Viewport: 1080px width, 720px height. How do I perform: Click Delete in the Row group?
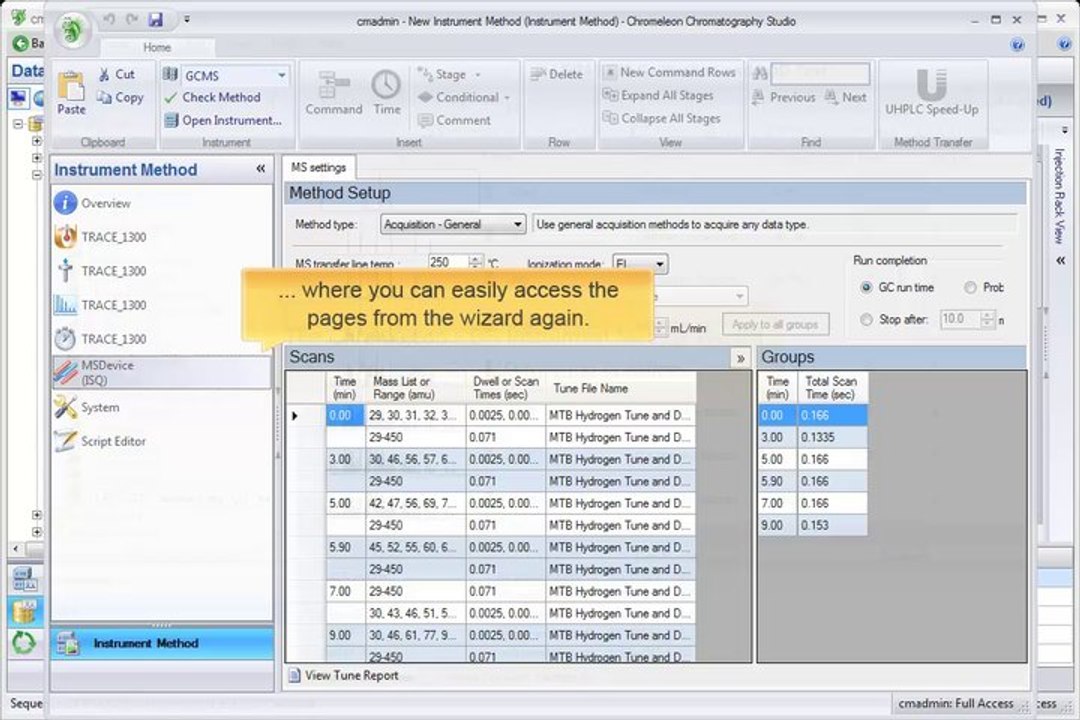[x=557, y=74]
